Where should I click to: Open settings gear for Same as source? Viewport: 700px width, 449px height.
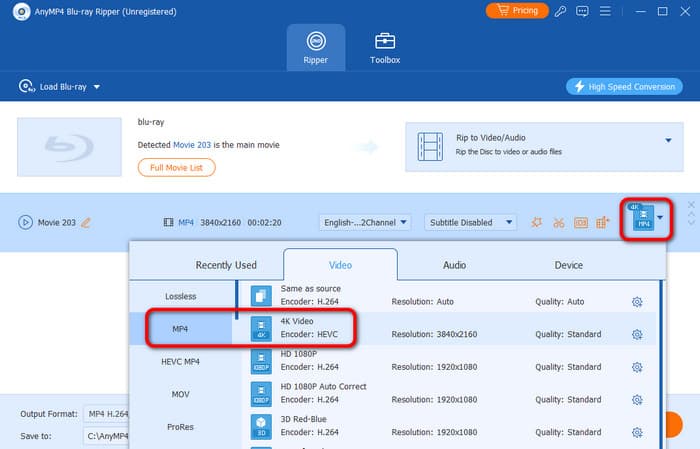[x=637, y=302]
